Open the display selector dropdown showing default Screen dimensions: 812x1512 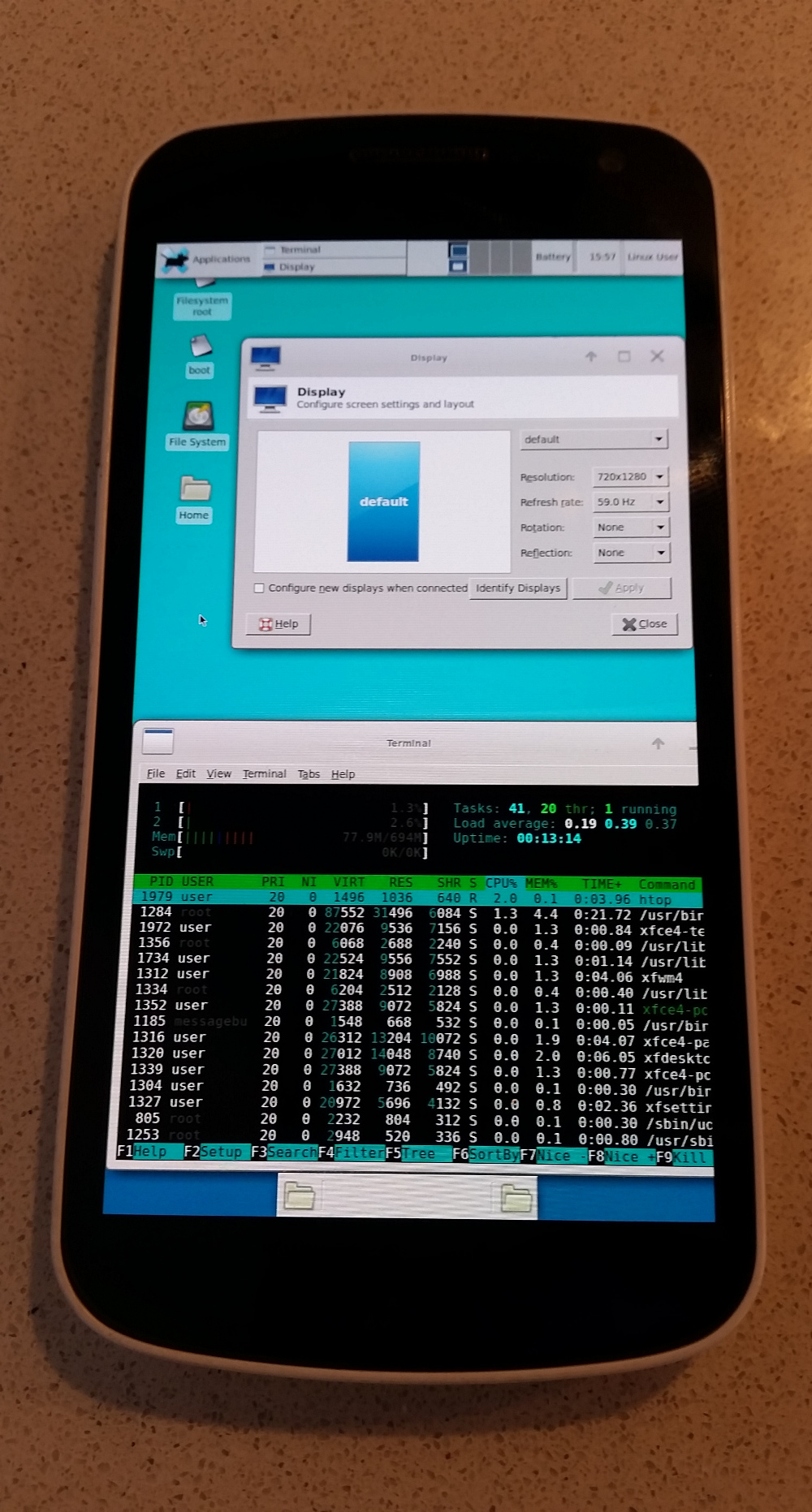594,440
